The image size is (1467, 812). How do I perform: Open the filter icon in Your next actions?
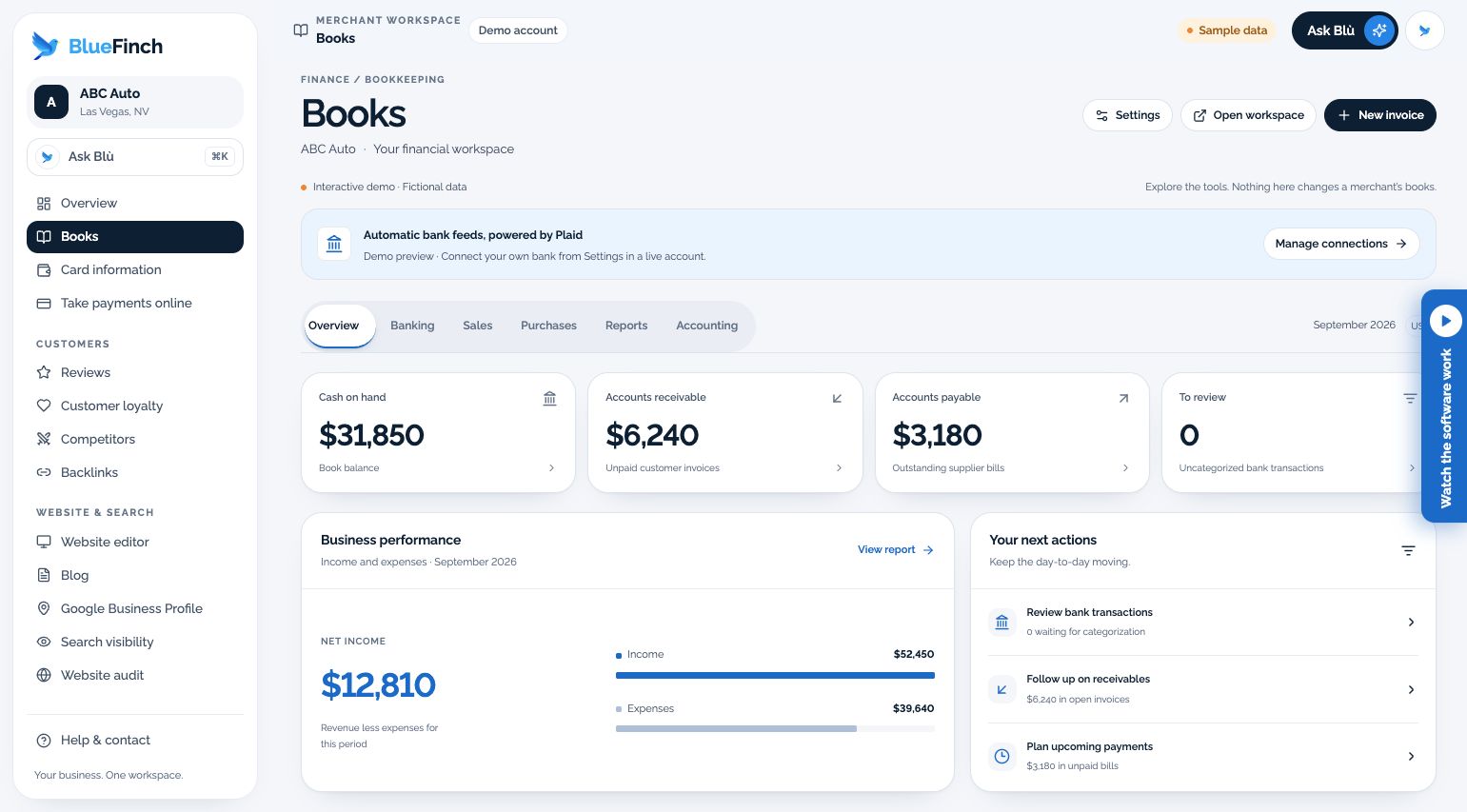point(1408,550)
